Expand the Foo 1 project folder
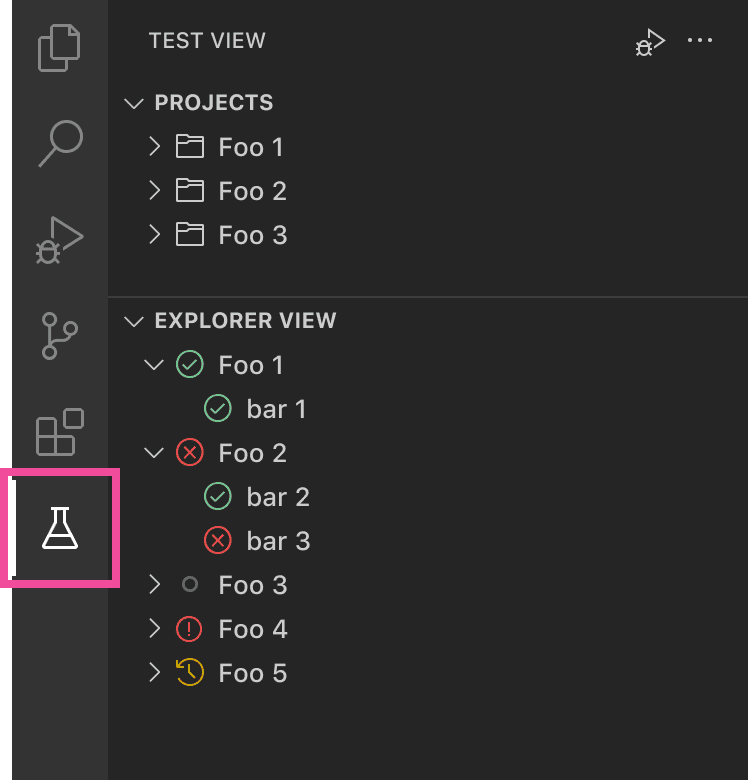 coord(154,147)
